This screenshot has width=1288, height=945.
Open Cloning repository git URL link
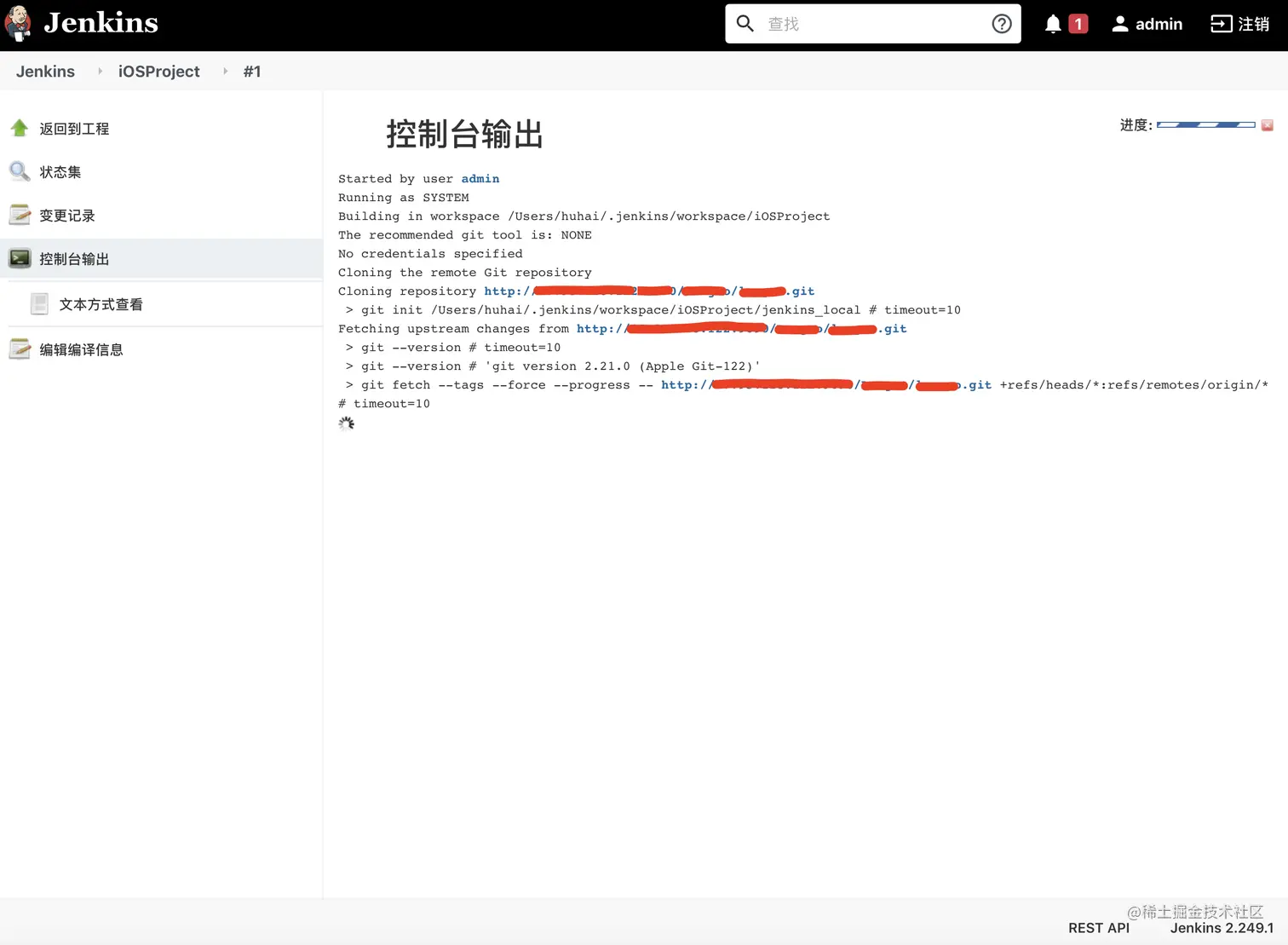pos(649,291)
